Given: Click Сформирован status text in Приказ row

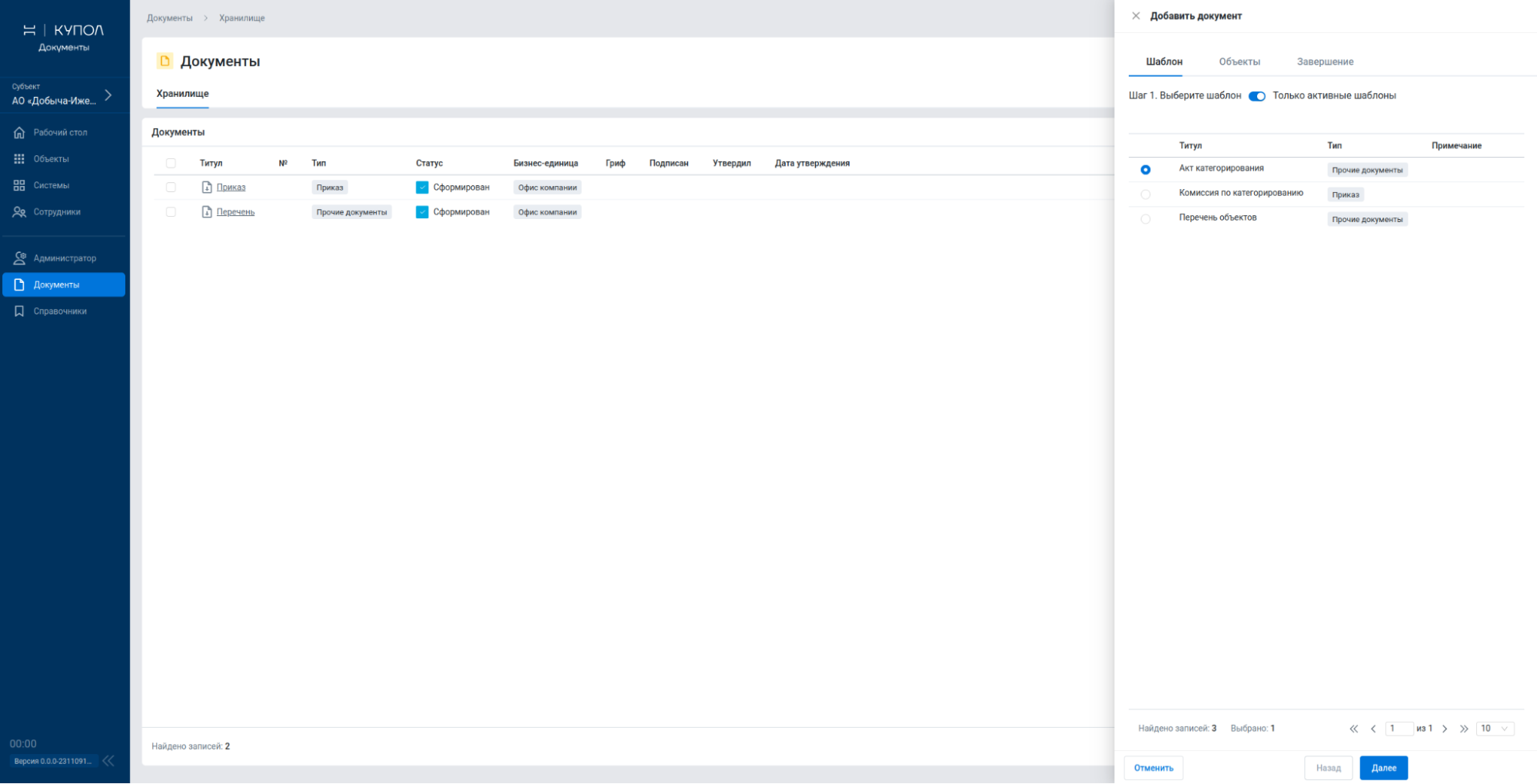Looking at the screenshot, I should [461, 188].
